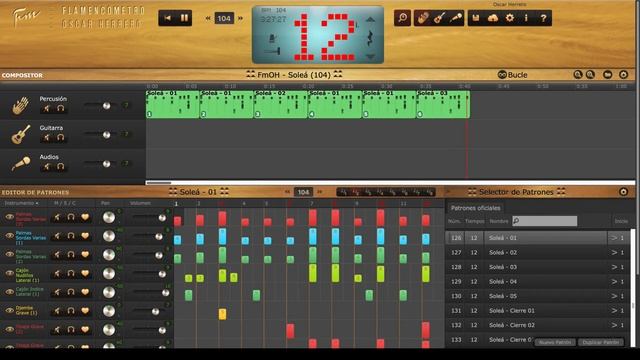Click the heart icon on Cajón Índice Lateral row

[85, 292]
